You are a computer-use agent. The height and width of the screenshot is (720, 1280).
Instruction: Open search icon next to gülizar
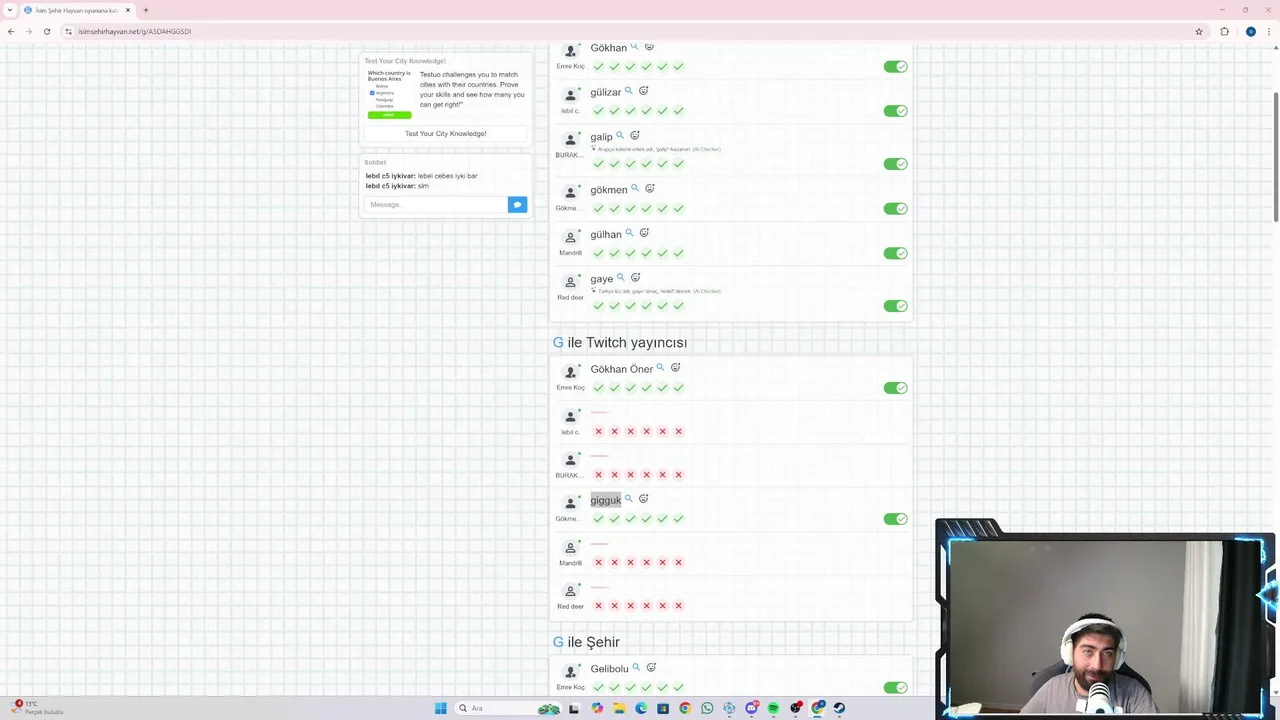click(x=629, y=91)
